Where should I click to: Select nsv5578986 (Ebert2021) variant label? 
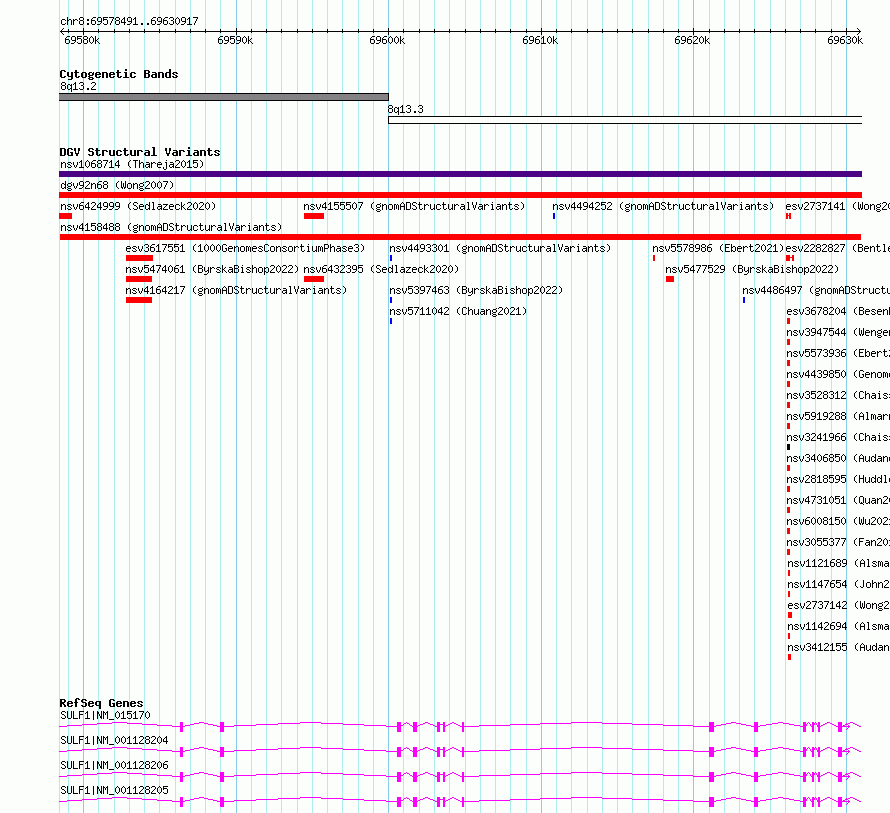pyautogui.click(x=718, y=248)
